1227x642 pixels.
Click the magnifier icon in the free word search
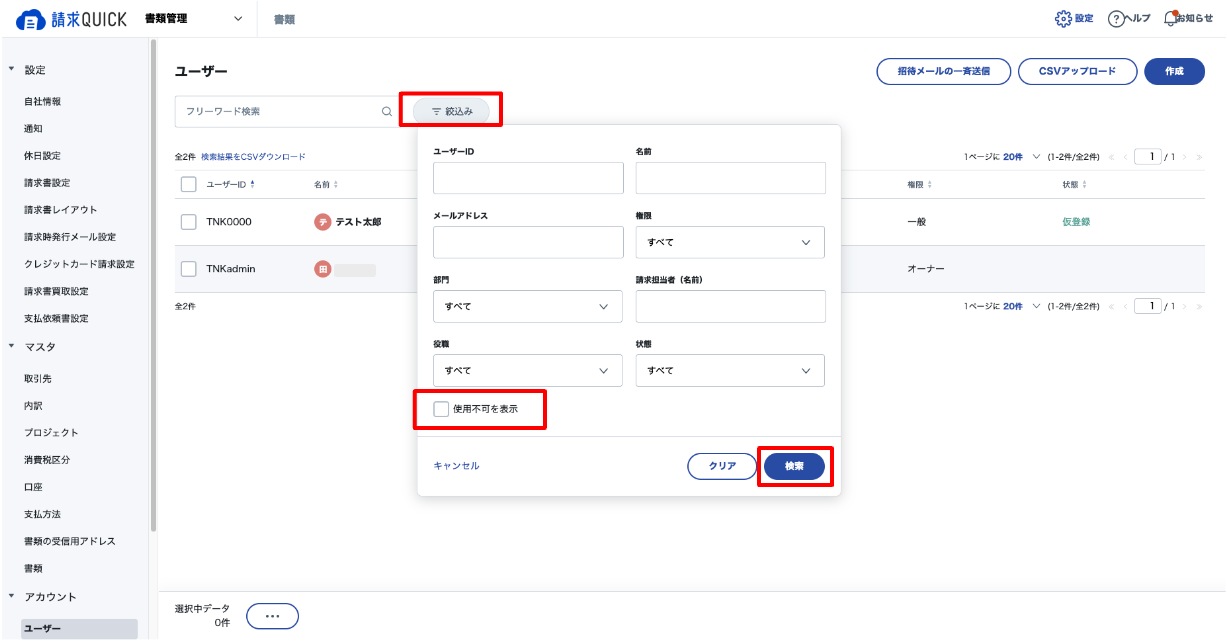coord(387,112)
